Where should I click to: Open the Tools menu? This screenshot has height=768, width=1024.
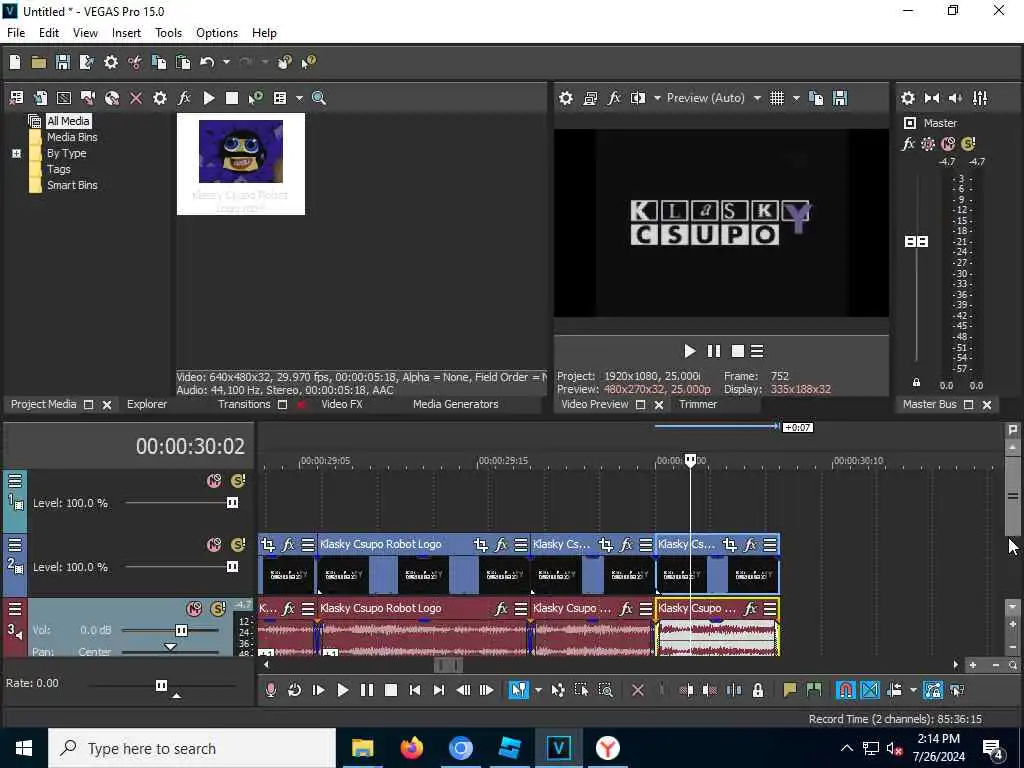click(x=168, y=33)
